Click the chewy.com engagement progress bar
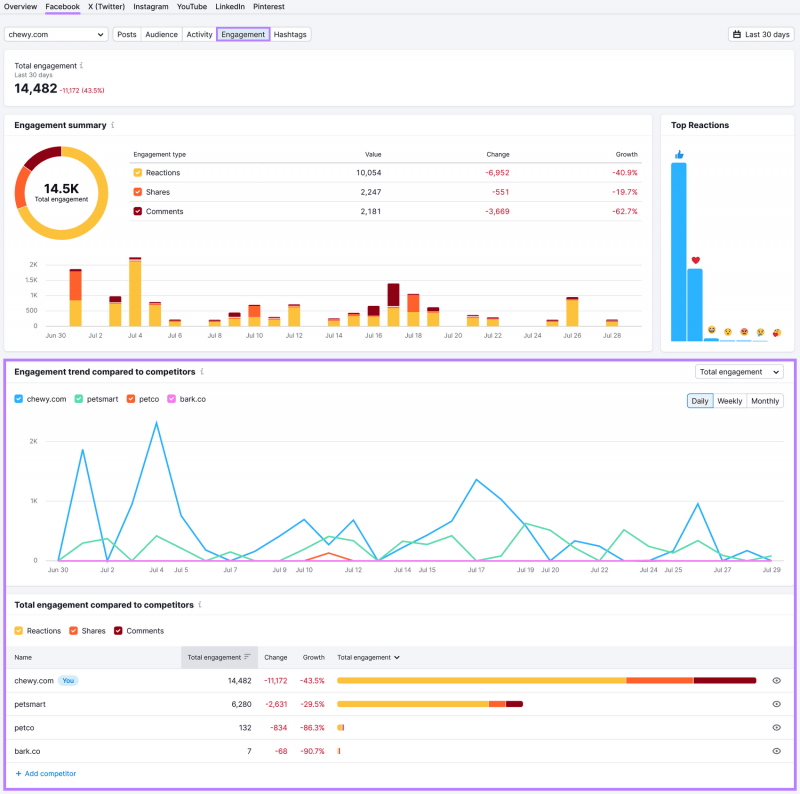 [x=546, y=680]
